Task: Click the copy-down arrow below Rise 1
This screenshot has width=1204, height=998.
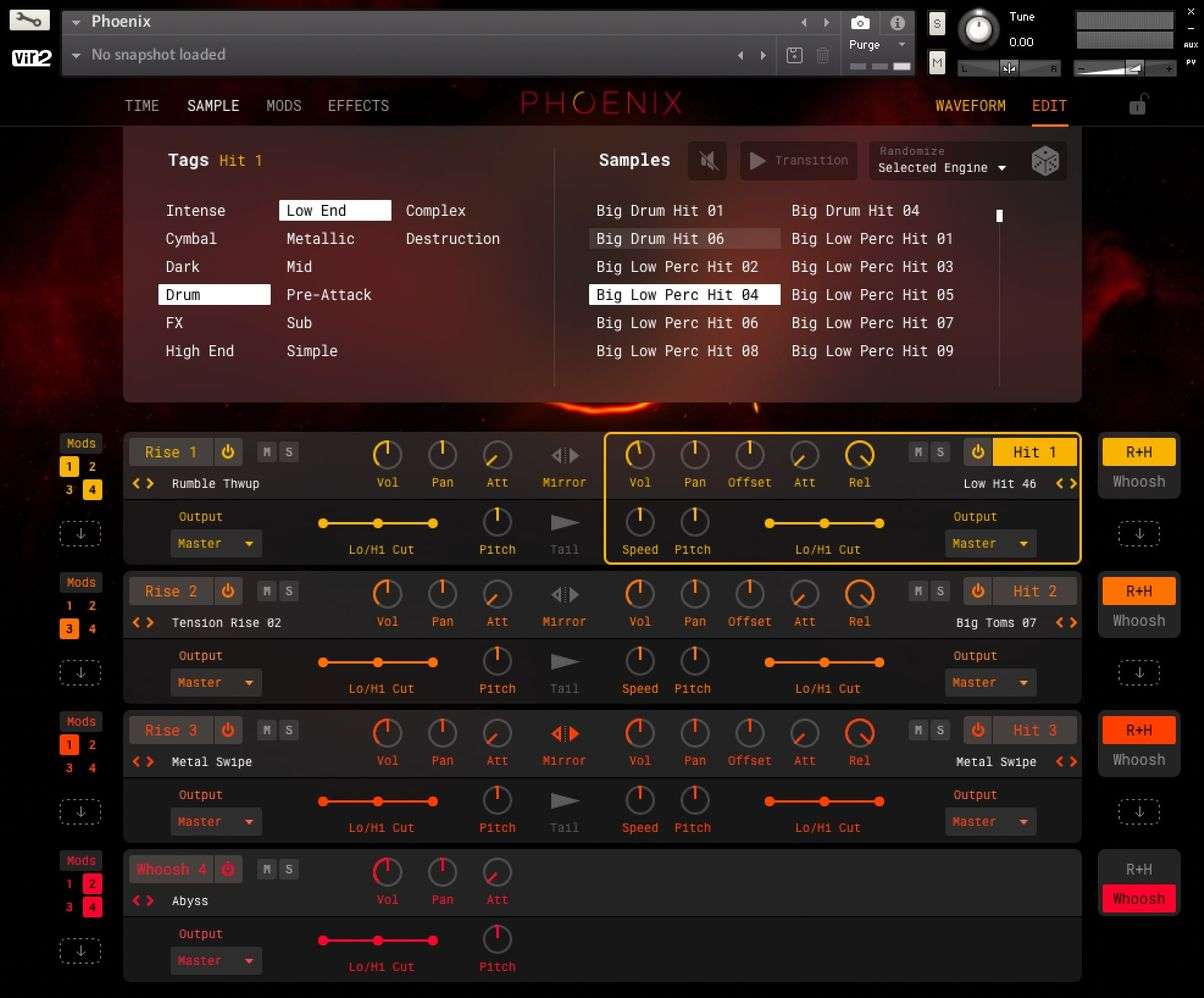Action: click(x=80, y=533)
